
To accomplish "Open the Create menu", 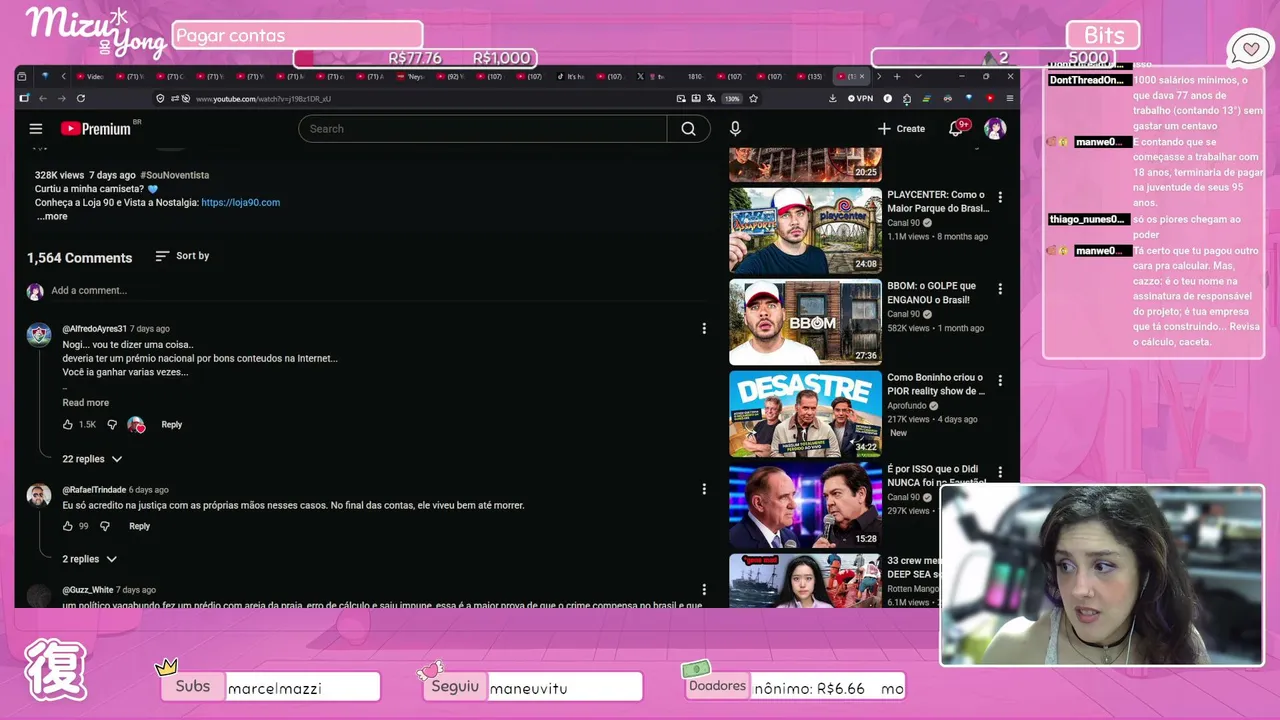I will coord(901,129).
